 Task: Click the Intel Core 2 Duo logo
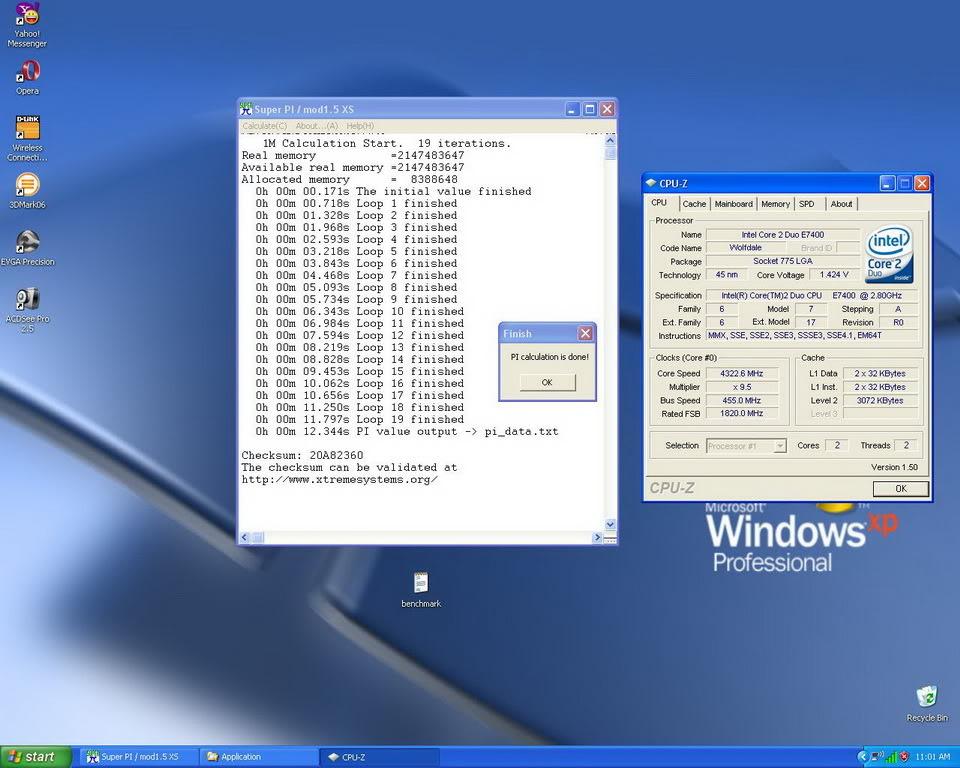point(889,254)
